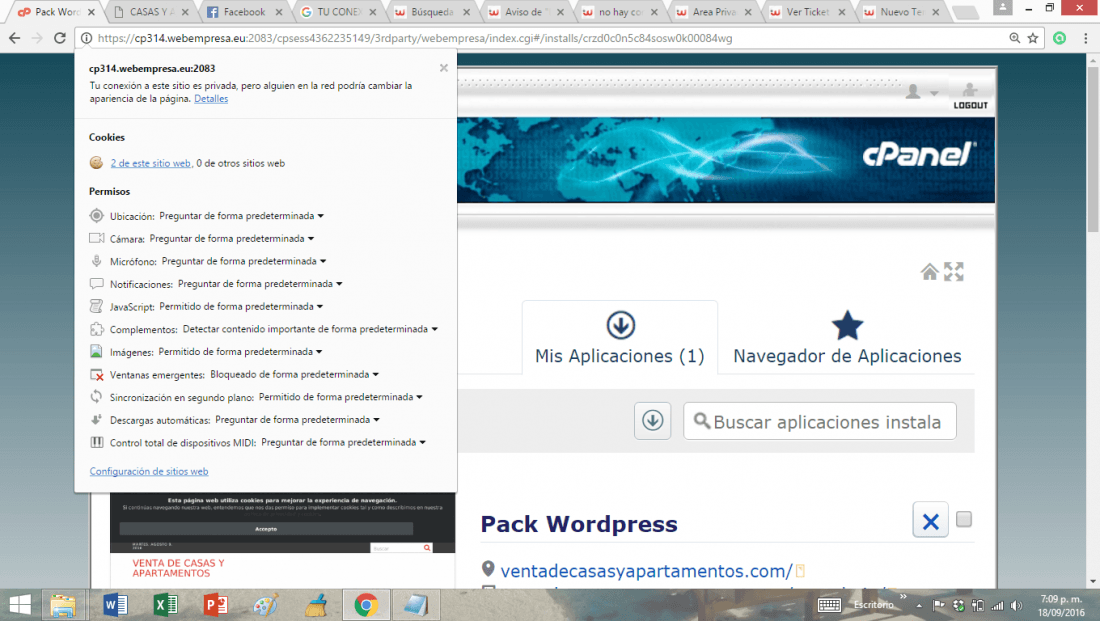Screen dimensions: 1100x621
Task: Click the green extension icon
Action: coord(1059,38)
